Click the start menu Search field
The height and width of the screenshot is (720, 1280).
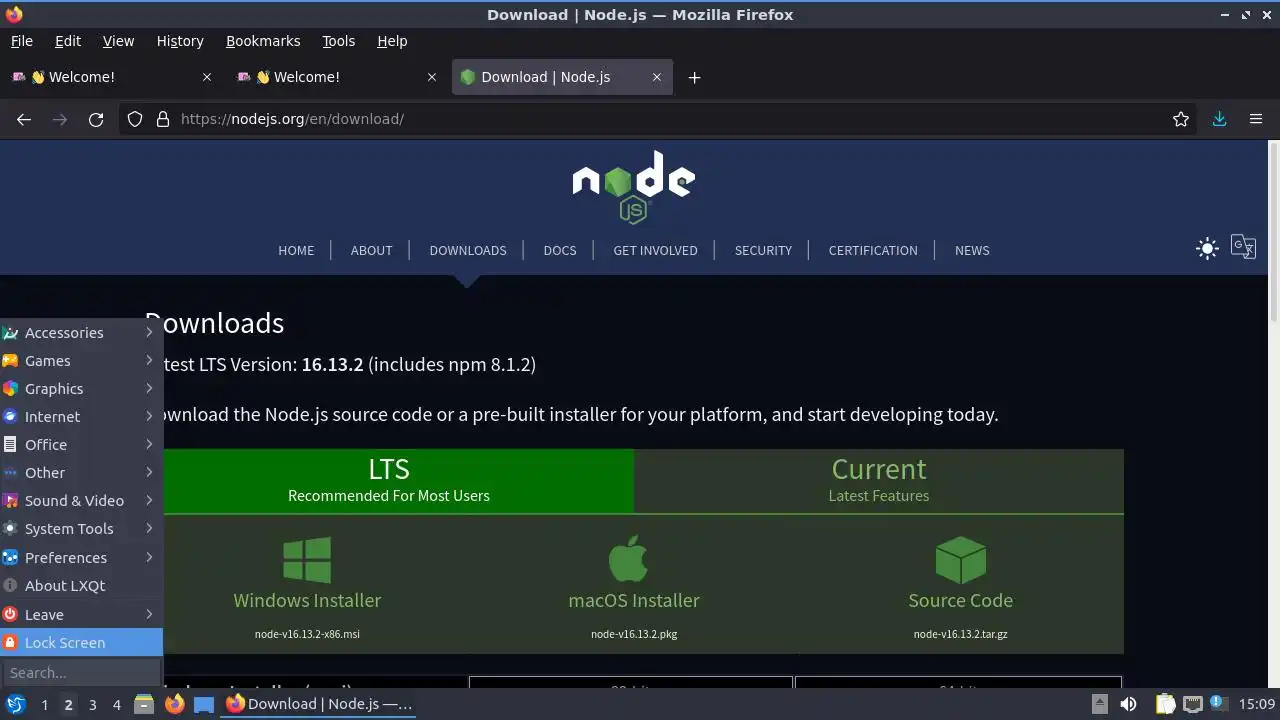[81, 673]
